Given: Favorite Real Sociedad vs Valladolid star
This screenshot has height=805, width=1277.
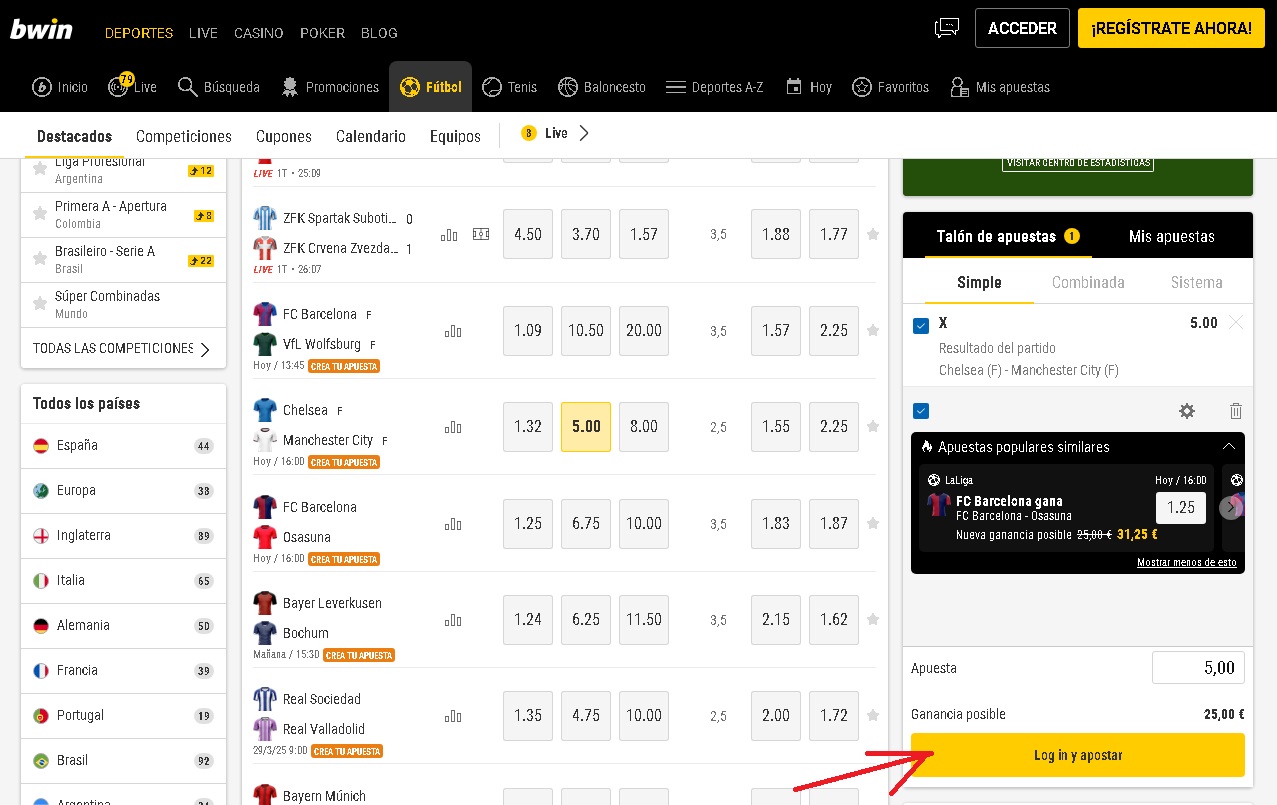Looking at the screenshot, I should click(873, 715).
